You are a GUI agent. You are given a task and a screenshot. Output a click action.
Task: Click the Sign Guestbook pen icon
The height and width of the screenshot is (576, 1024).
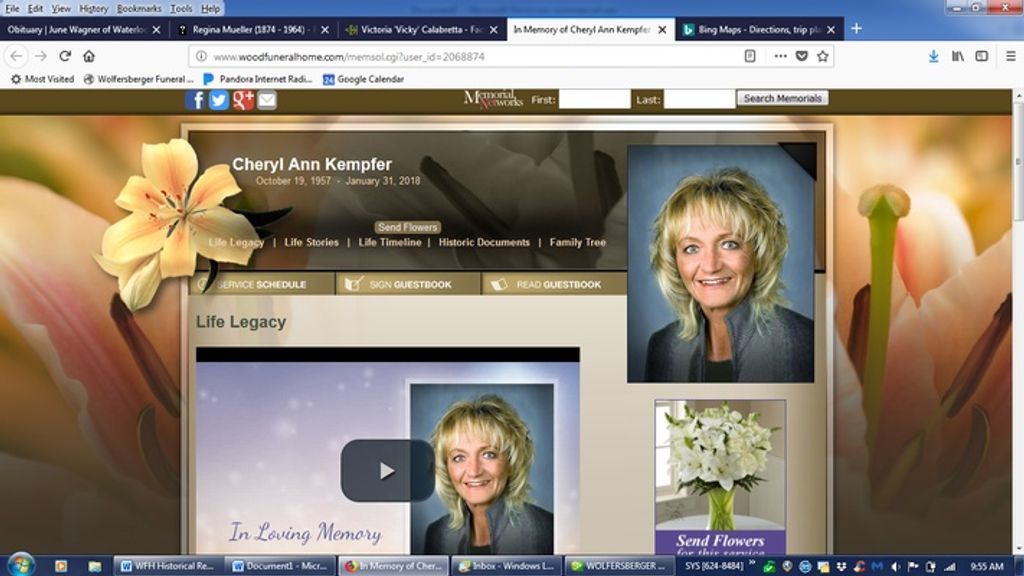pos(350,284)
